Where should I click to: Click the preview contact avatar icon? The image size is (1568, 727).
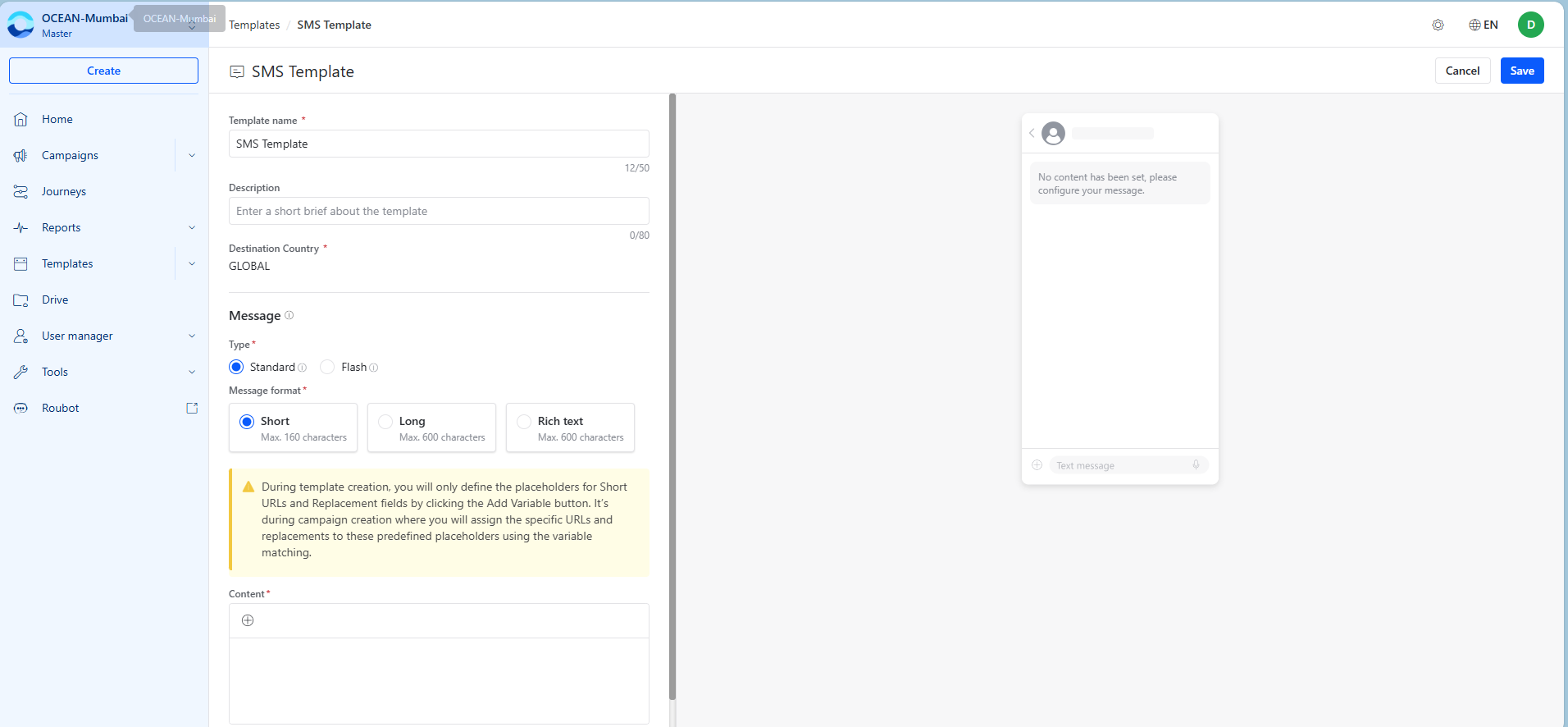tap(1053, 133)
